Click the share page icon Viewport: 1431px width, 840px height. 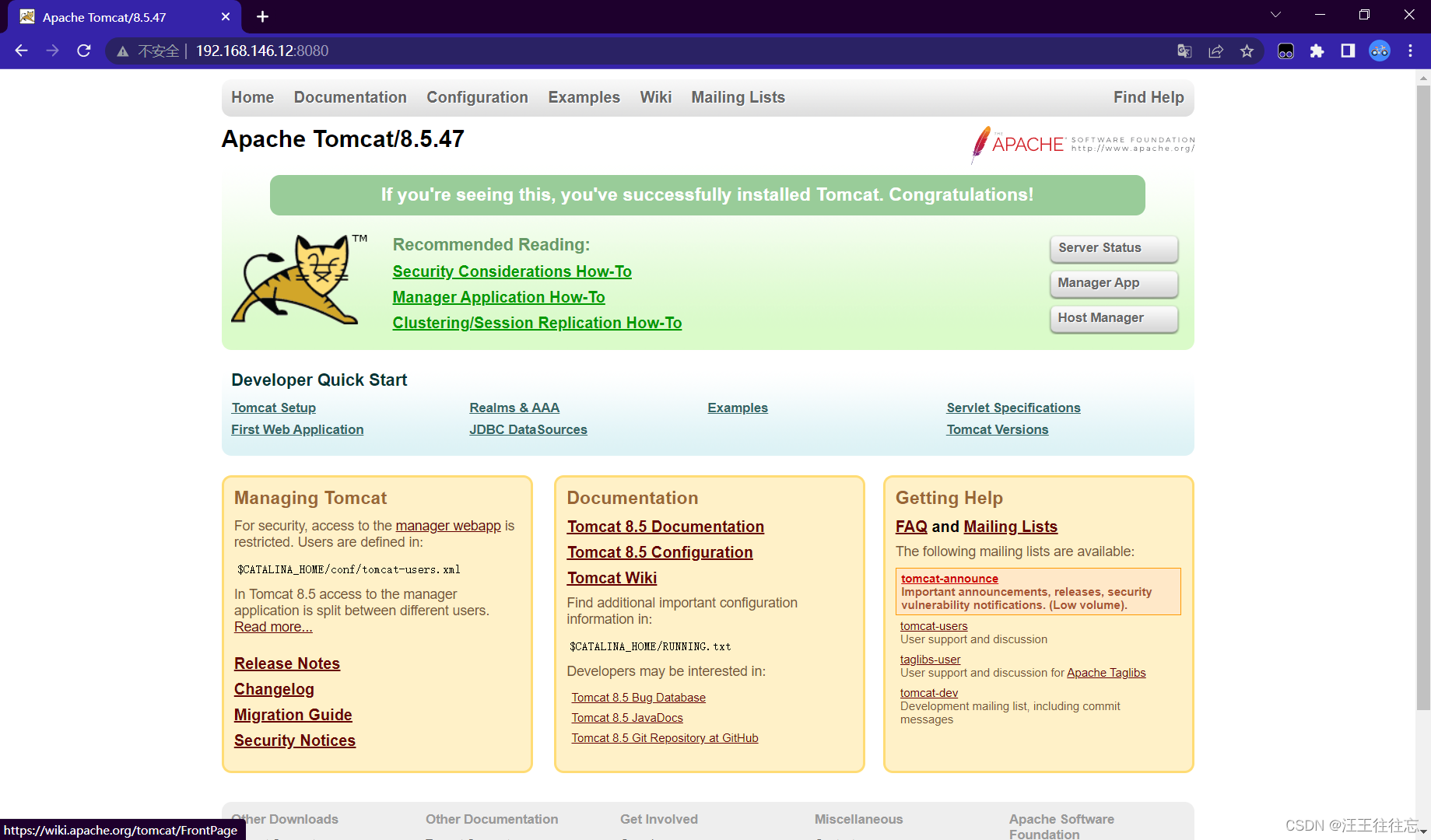[1215, 51]
